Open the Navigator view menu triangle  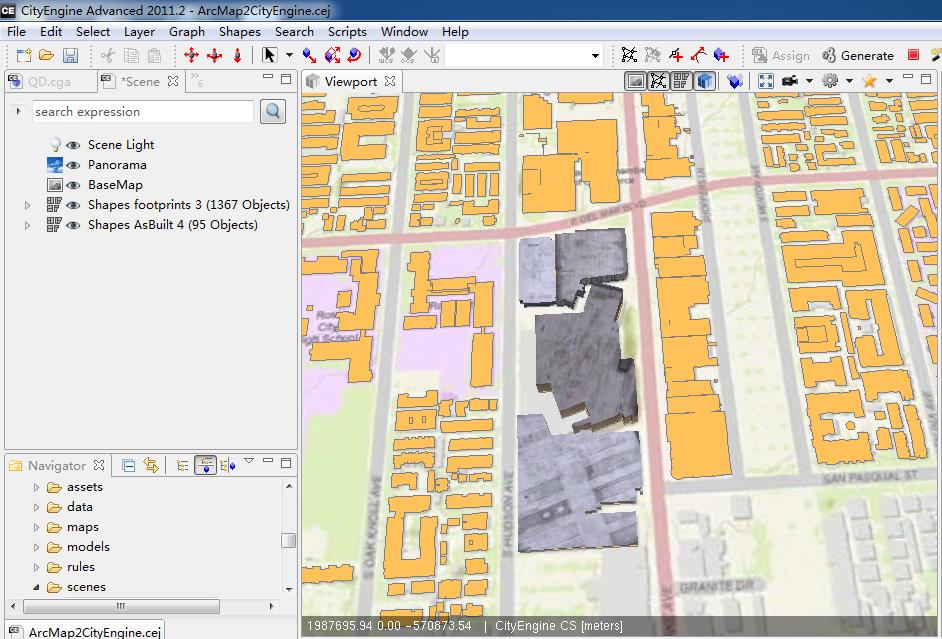click(249, 461)
